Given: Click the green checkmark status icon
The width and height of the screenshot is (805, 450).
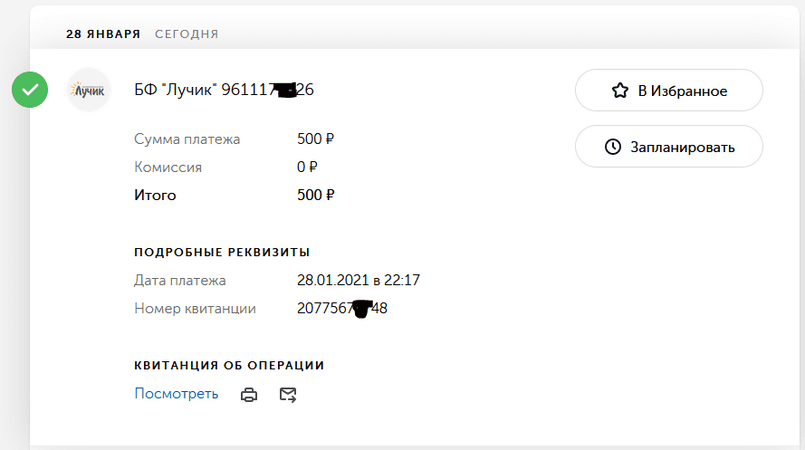Looking at the screenshot, I should 30,90.
